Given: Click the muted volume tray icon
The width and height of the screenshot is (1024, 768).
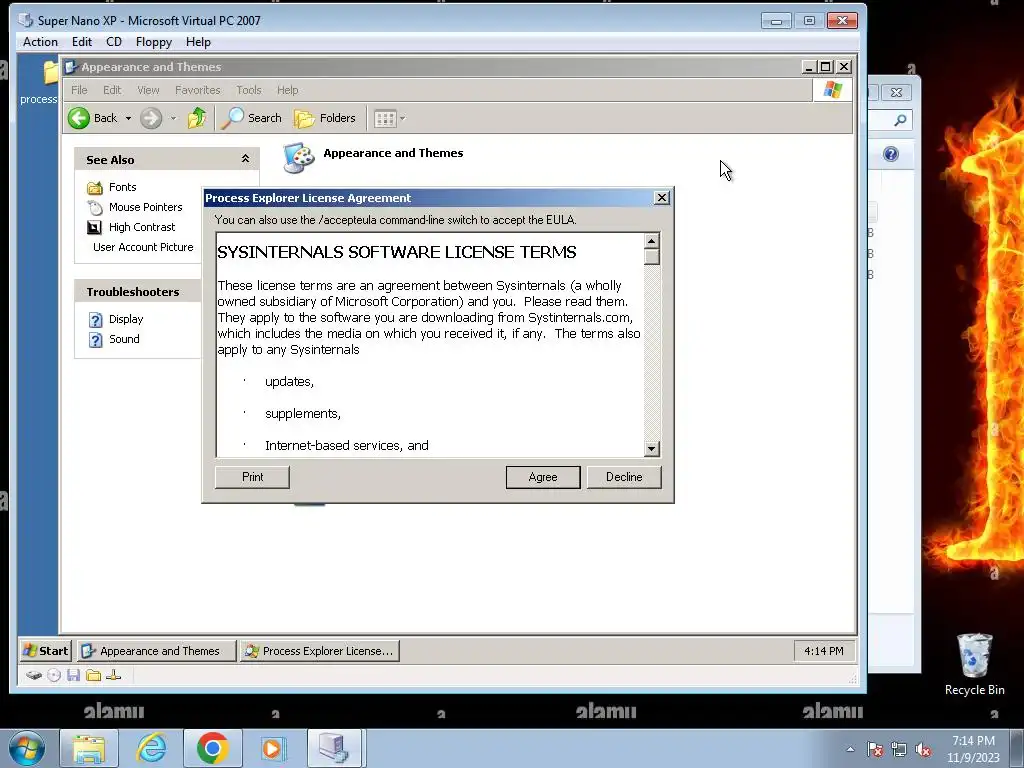Looking at the screenshot, I should [x=923, y=749].
